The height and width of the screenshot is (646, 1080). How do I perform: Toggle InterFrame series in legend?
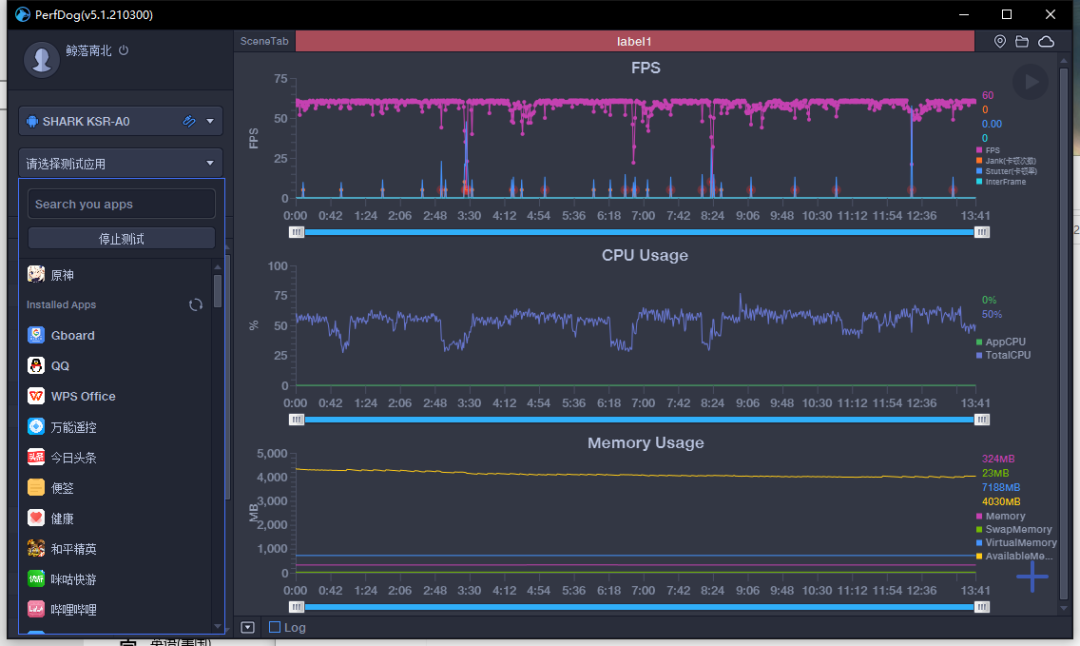(1001, 182)
